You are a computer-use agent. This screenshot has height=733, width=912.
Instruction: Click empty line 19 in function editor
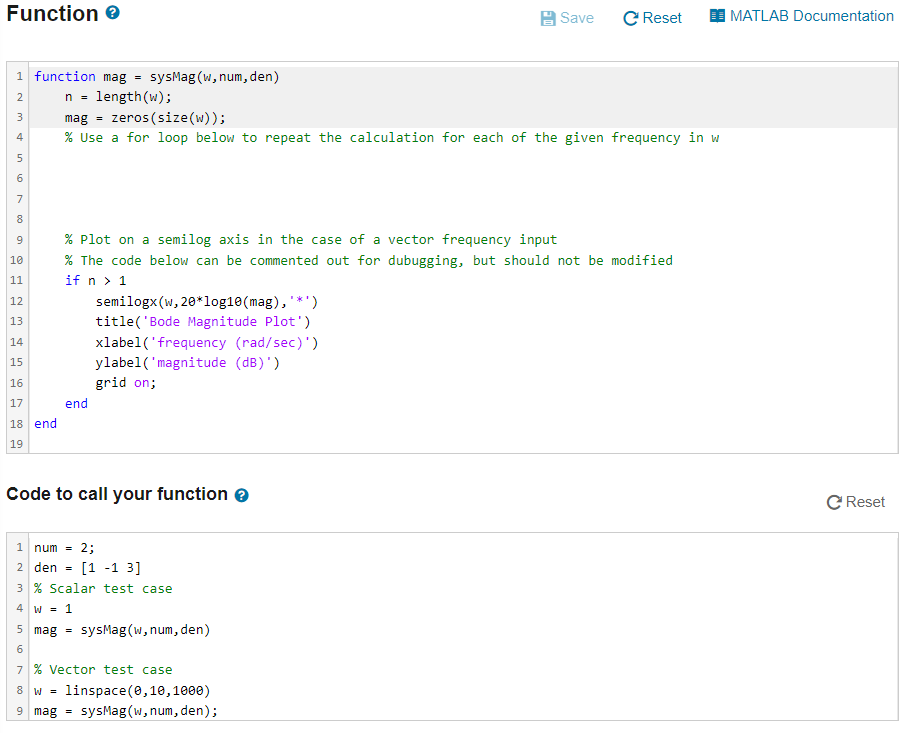[x=463, y=444]
